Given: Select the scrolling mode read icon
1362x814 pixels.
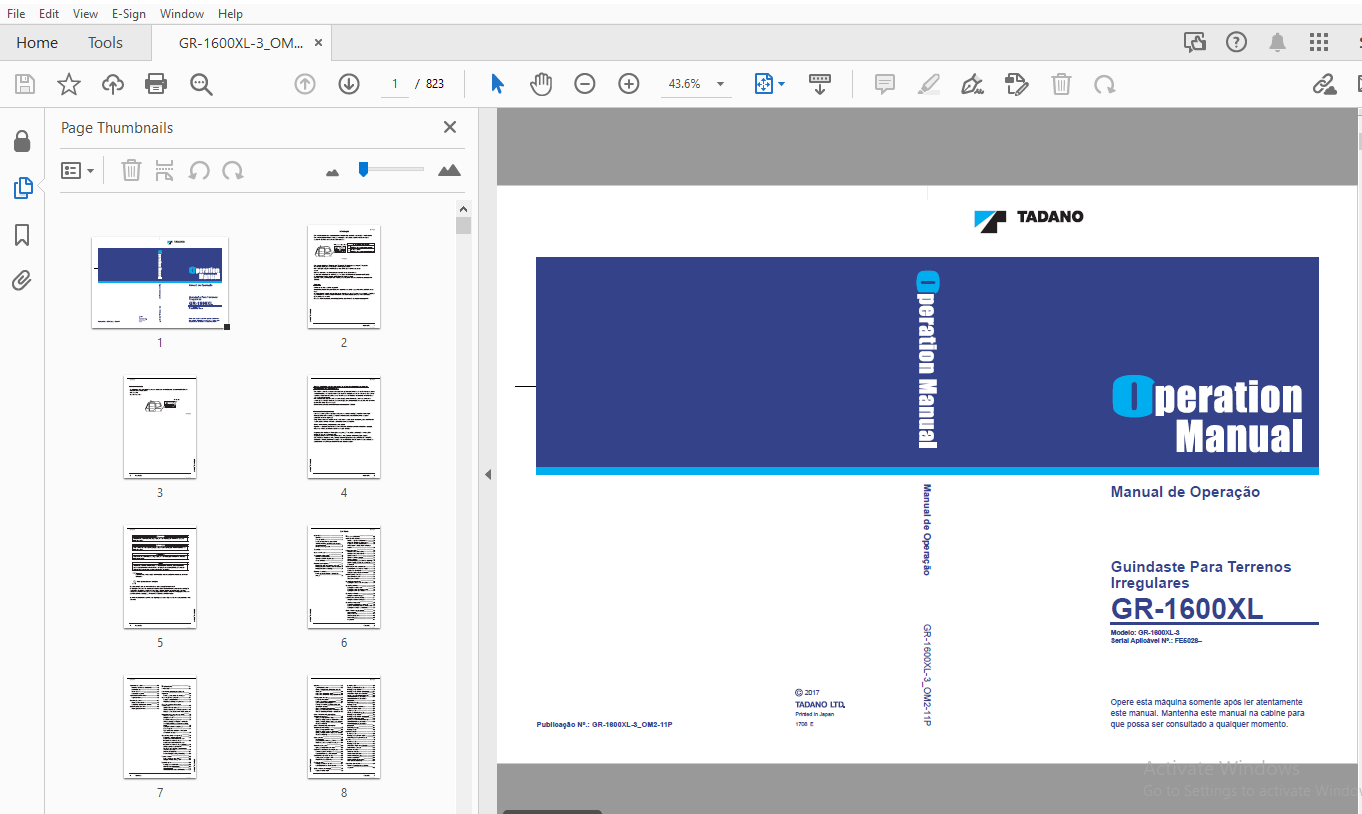Looking at the screenshot, I should click(x=820, y=85).
